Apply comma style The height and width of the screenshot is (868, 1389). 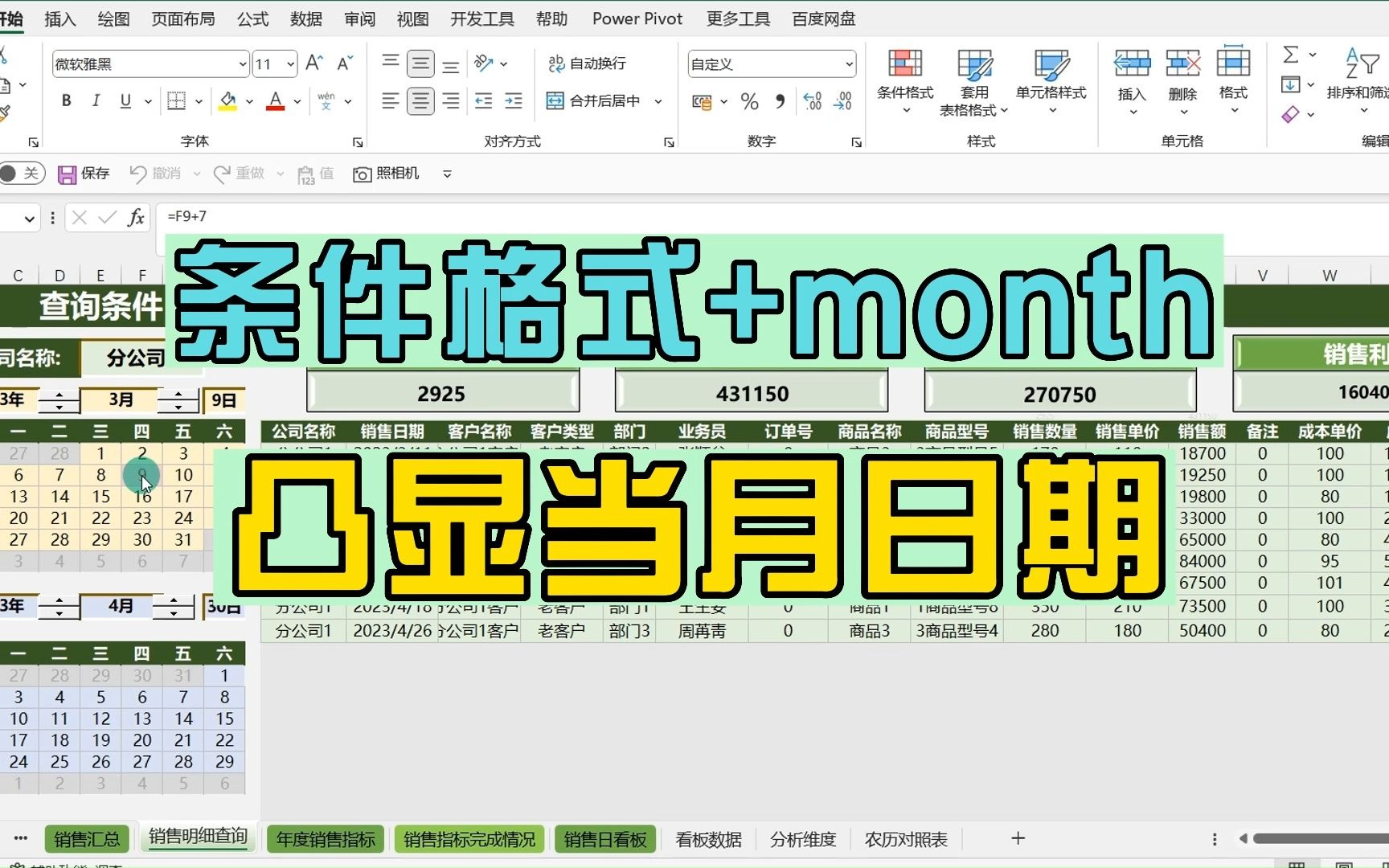coord(780,102)
